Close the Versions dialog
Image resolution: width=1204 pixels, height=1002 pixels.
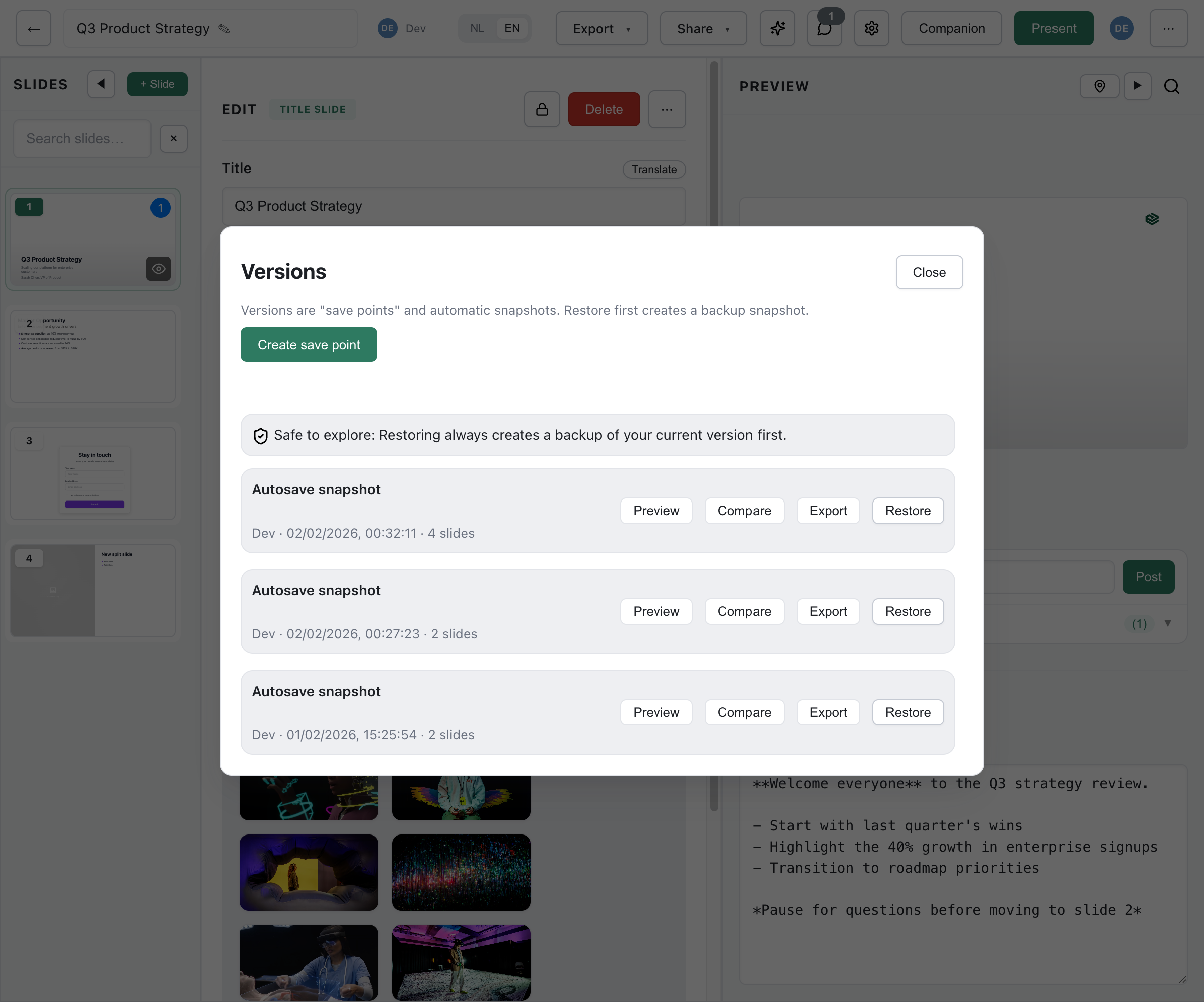pyautogui.click(x=929, y=272)
